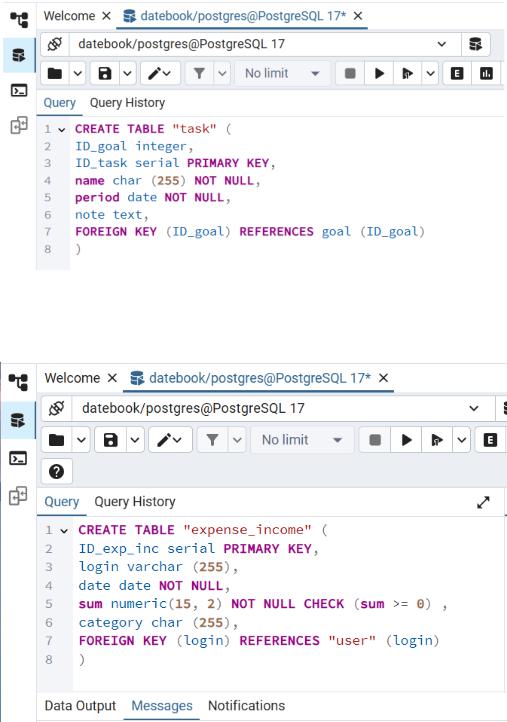507x722 pixels.
Task: Maximize query editor with expand arrows icon
Action: point(483,502)
